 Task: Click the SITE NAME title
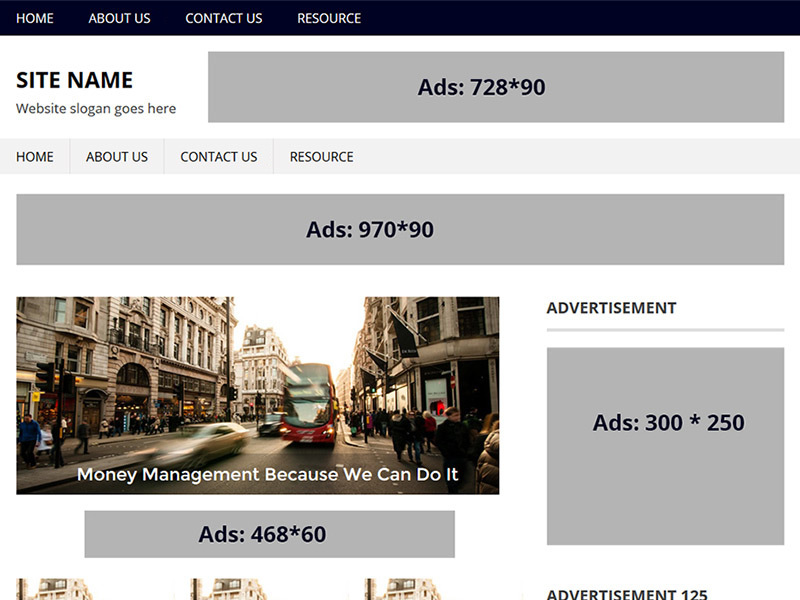[x=74, y=80]
